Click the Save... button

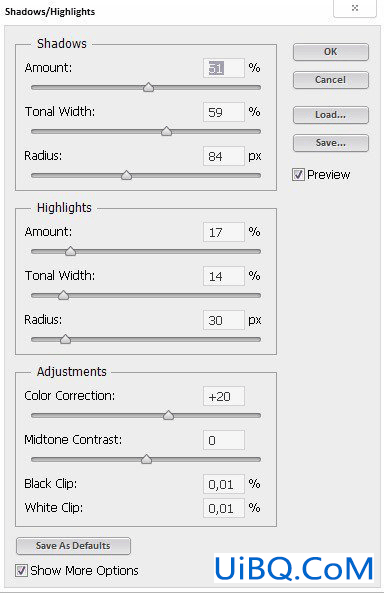pyautogui.click(x=331, y=143)
